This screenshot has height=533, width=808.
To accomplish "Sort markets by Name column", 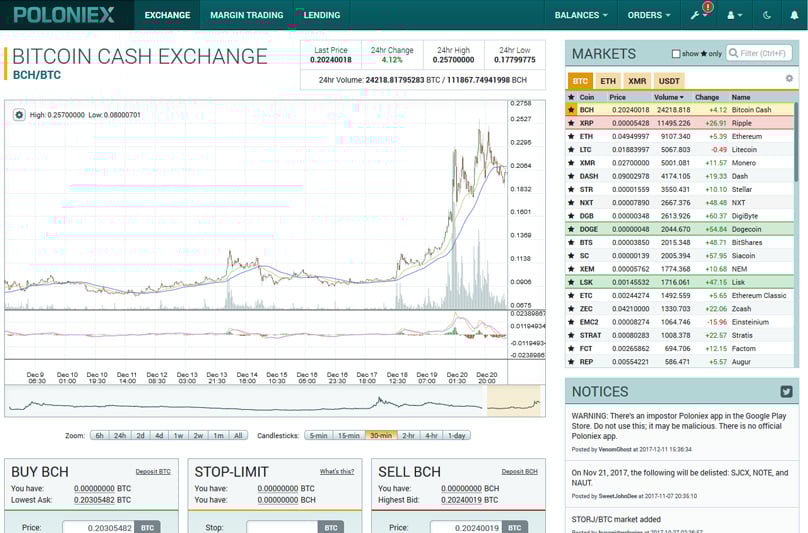I will [741, 97].
